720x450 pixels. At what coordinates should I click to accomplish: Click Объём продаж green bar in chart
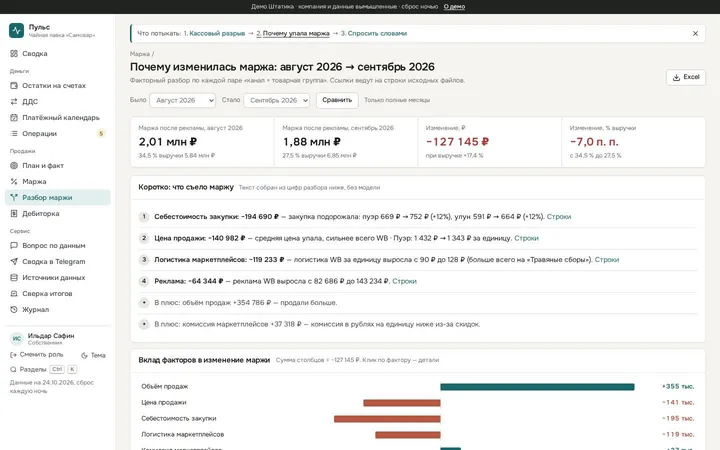click(537, 387)
